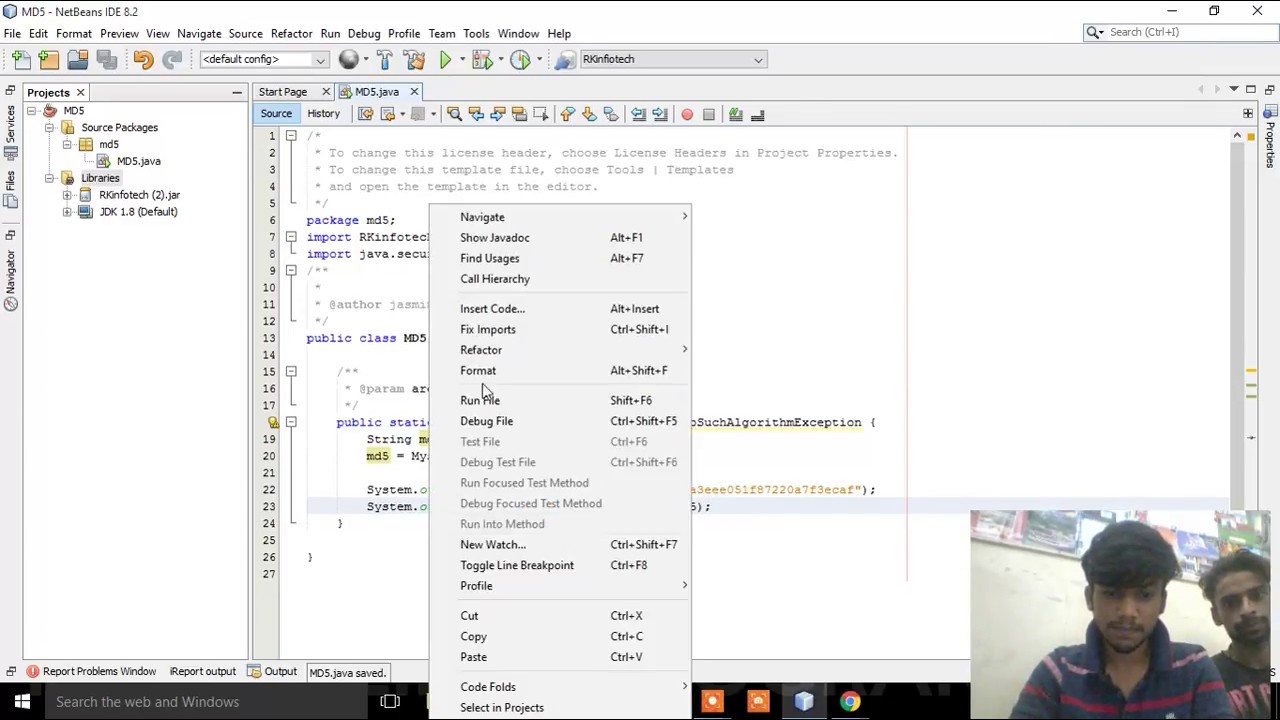Click the Last Edit icon in the editor toolbar
1280x720 pixels.
(x=366, y=114)
